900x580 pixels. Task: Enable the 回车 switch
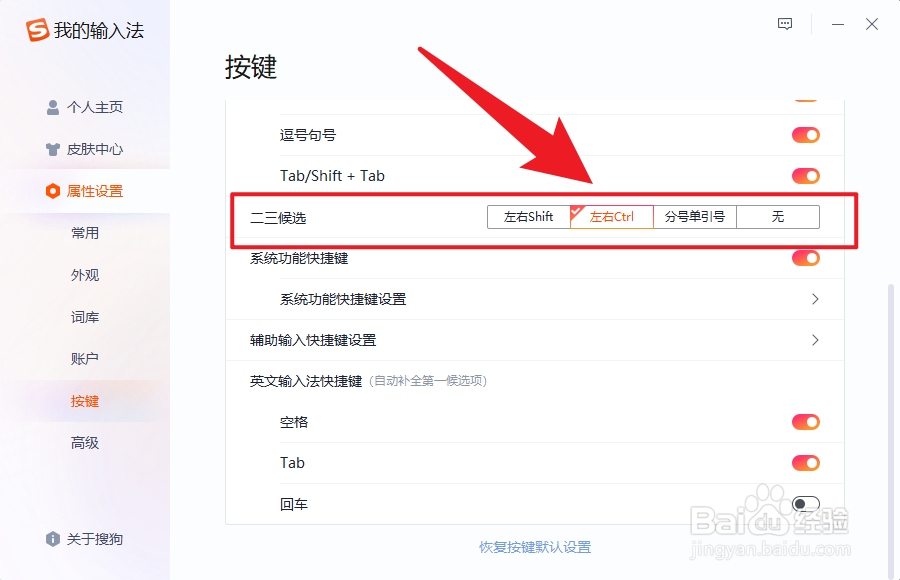tap(805, 504)
